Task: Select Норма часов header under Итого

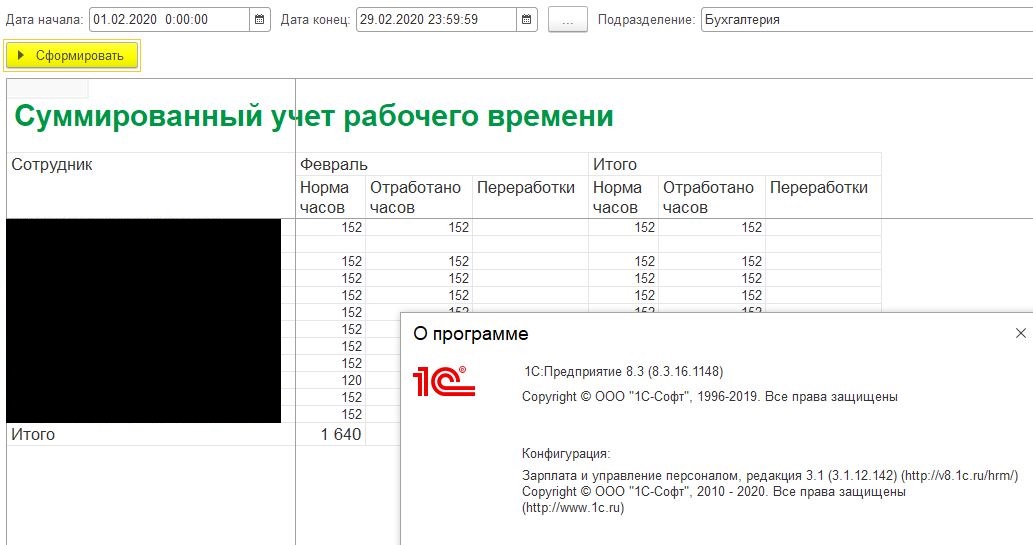Action: (x=623, y=197)
